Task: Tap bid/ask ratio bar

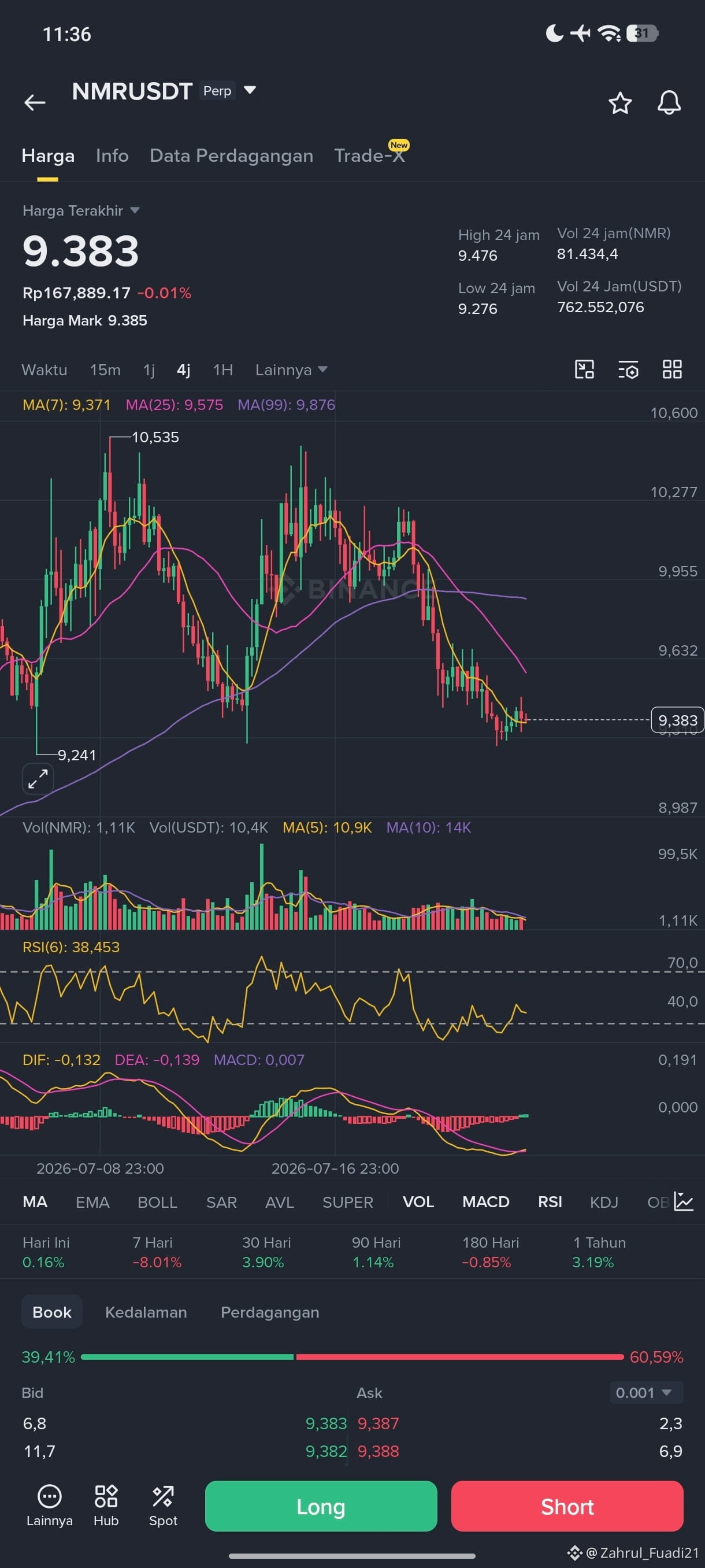Action: (352, 1357)
